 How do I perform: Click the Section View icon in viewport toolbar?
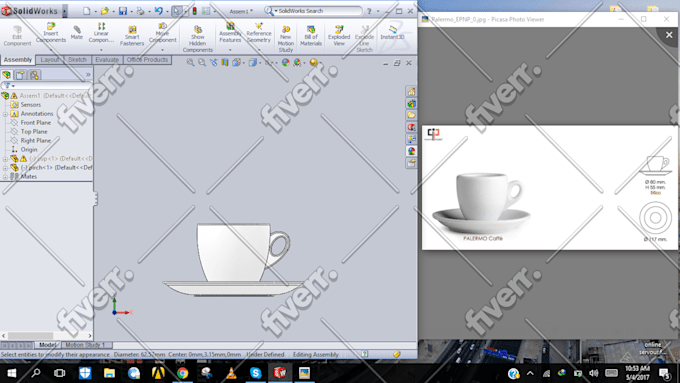pyautogui.click(x=225, y=62)
